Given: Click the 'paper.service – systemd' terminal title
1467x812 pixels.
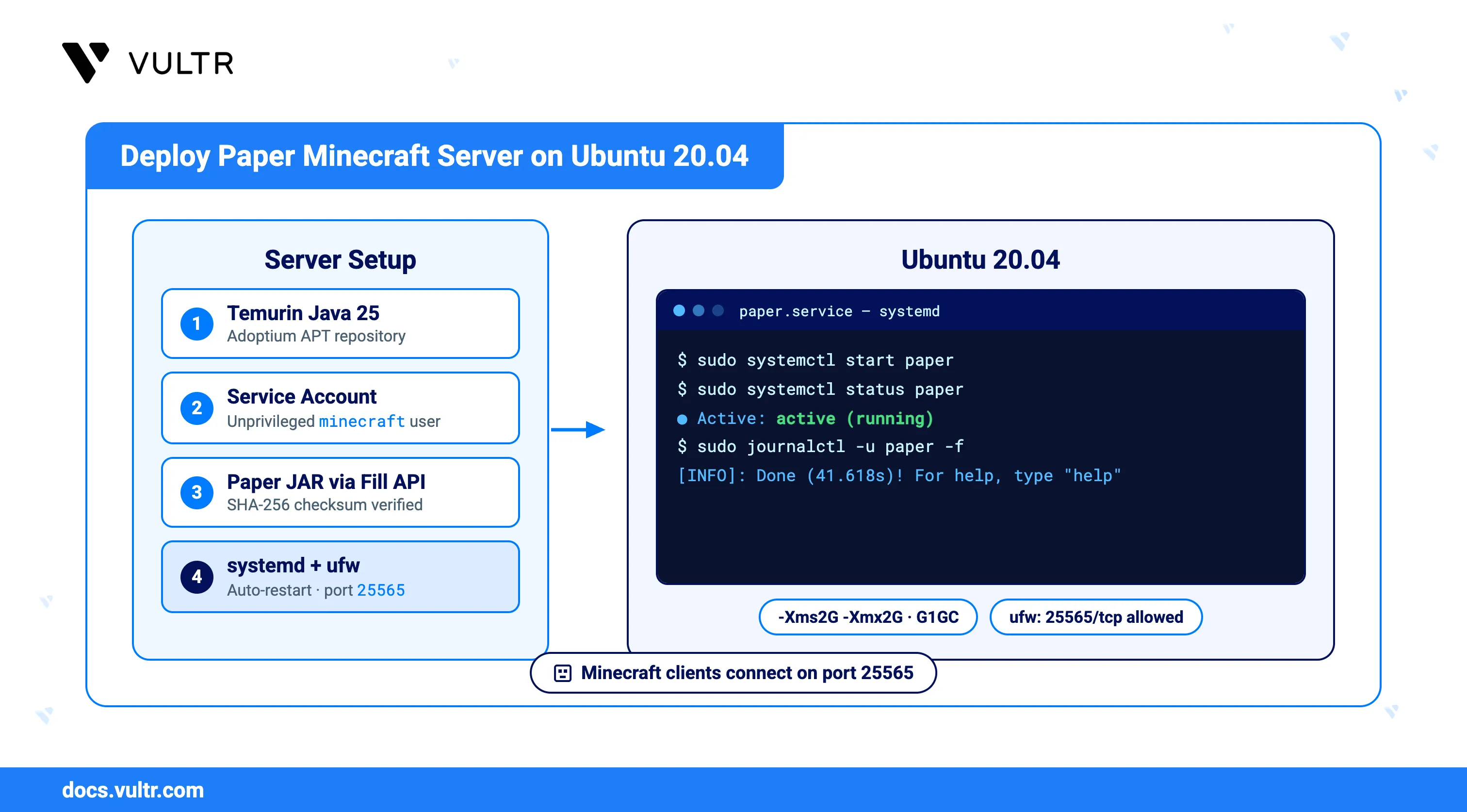Looking at the screenshot, I should [x=839, y=311].
